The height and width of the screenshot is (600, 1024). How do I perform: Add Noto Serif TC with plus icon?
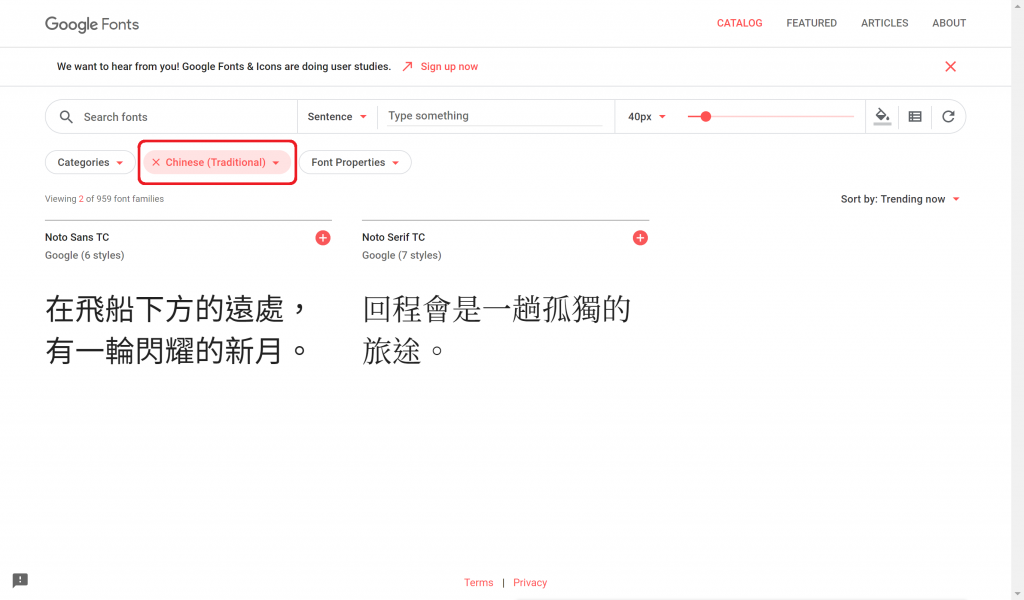pyautogui.click(x=640, y=238)
